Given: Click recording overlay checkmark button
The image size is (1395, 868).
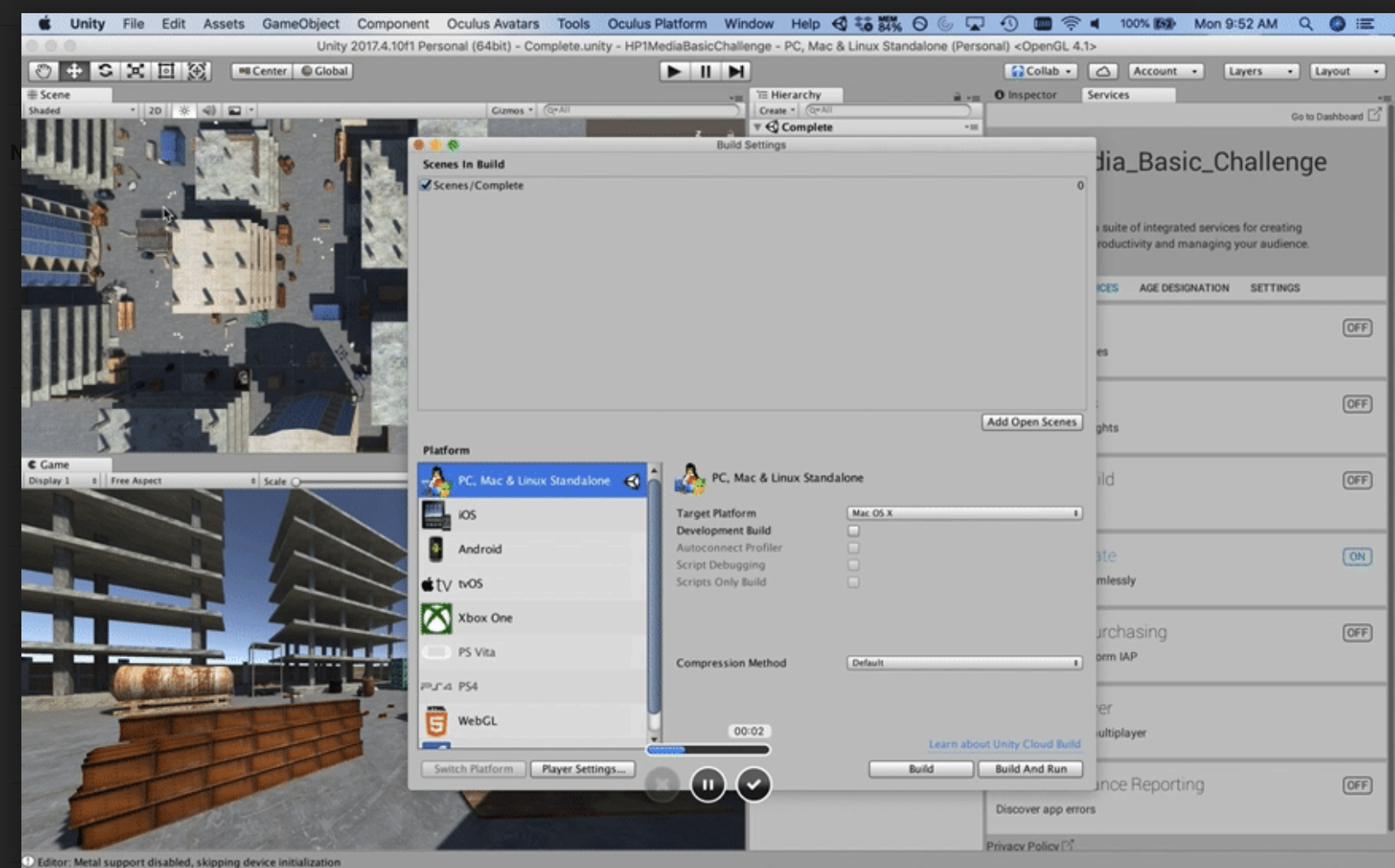Looking at the screenshot, I should (753, 784).
